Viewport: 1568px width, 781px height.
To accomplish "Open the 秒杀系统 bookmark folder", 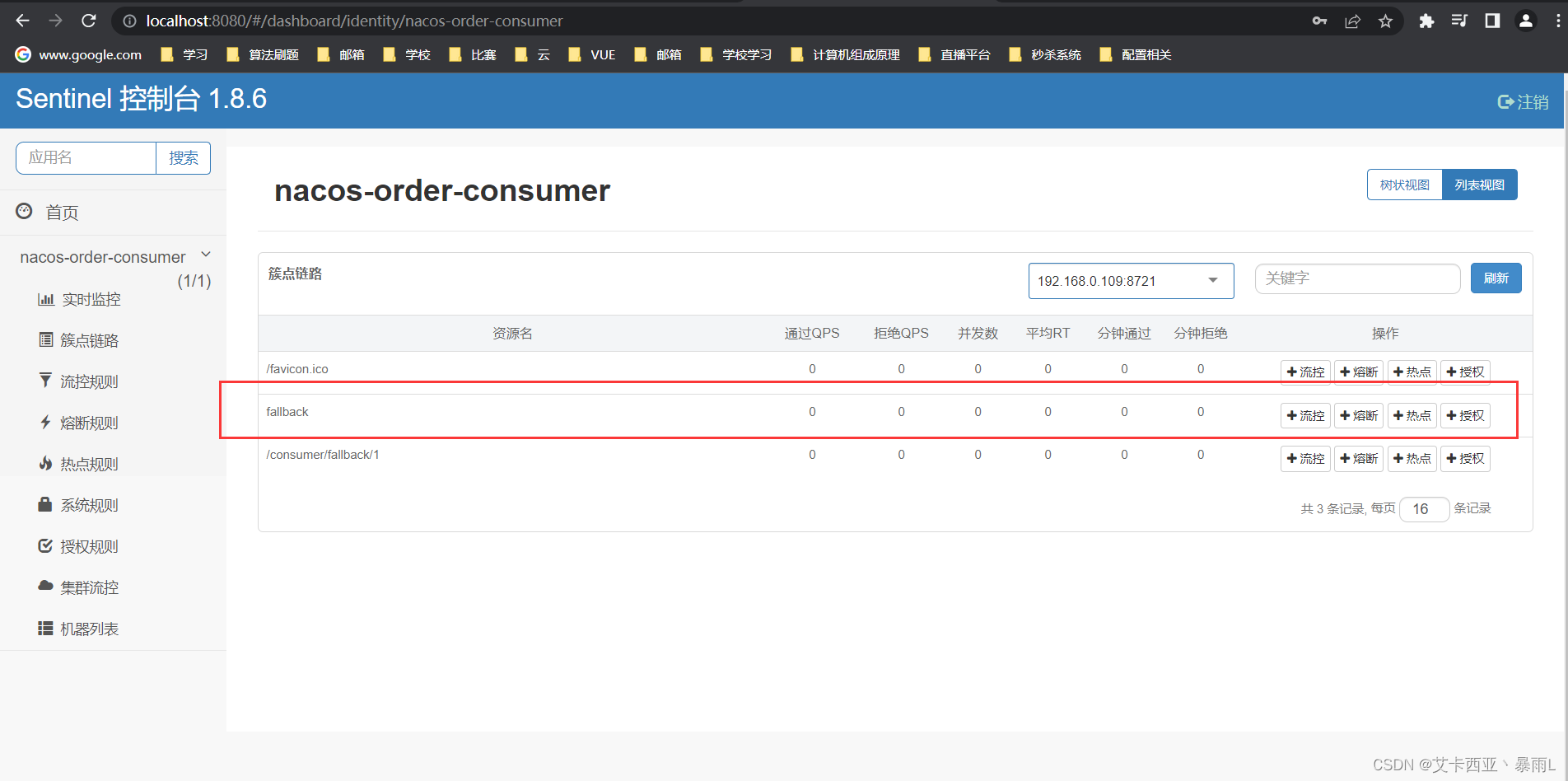I will 1044,54.
